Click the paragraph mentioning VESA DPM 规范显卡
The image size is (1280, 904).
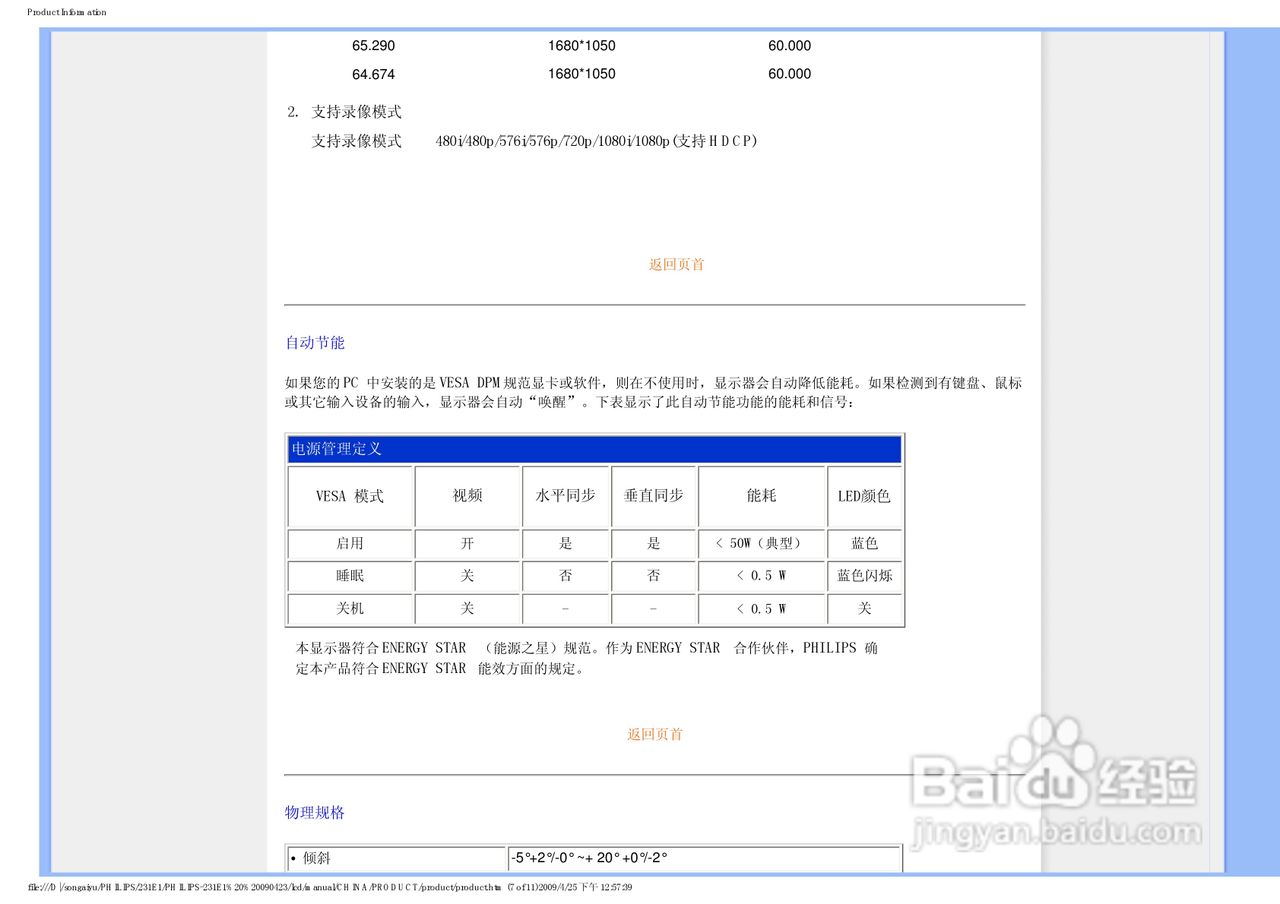click(x=653, y=392)
